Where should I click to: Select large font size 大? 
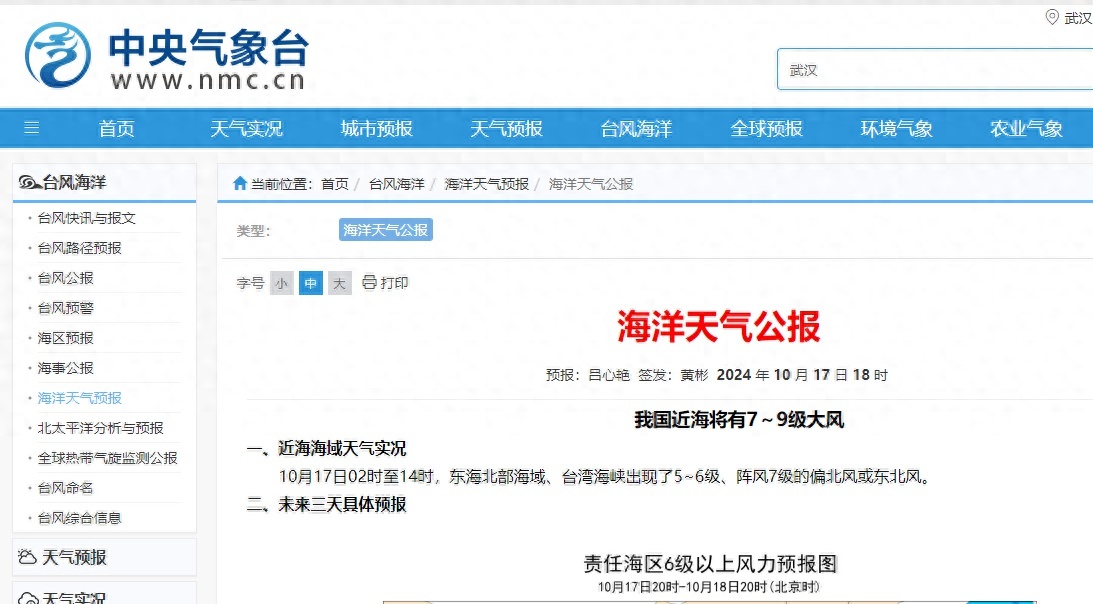[339, 283]
